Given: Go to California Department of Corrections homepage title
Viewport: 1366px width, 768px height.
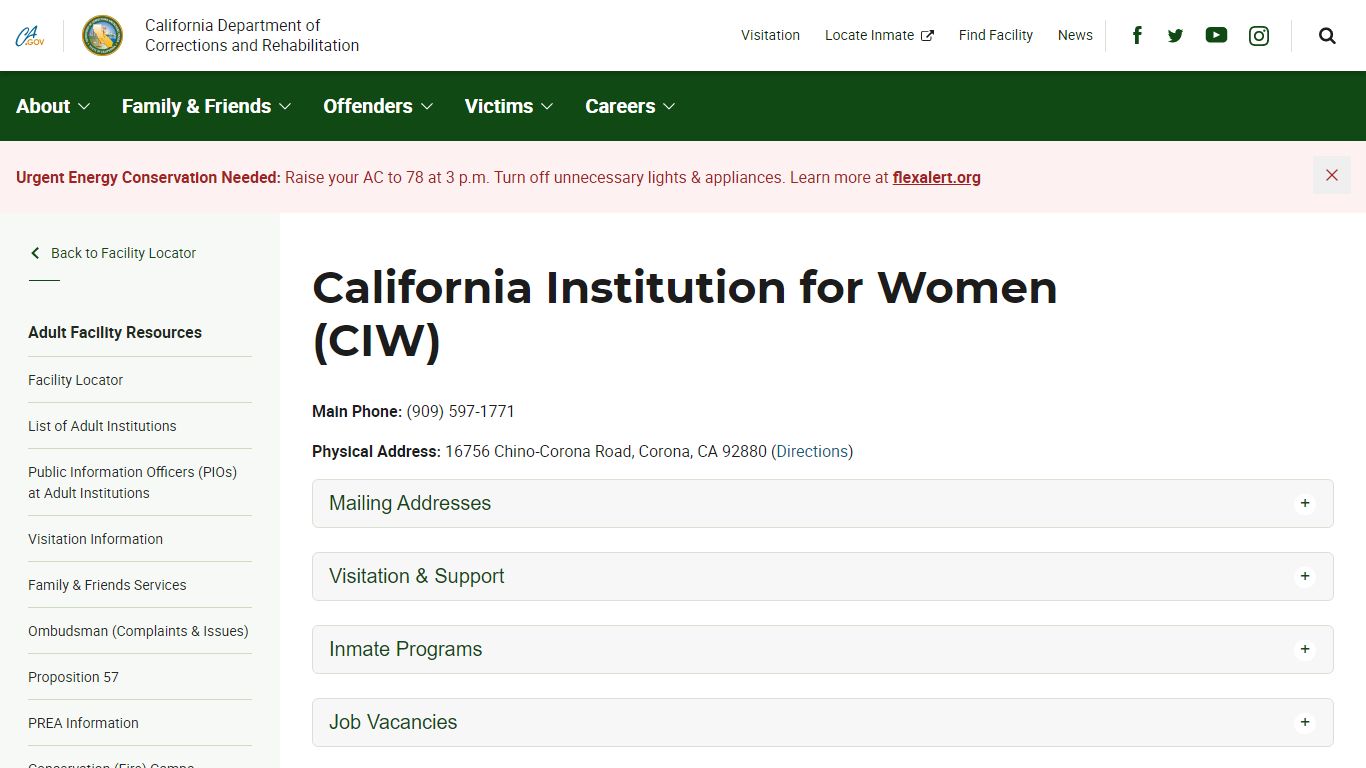Looking at the screenshot, I should pyautogui.click(x=252, y=35).
